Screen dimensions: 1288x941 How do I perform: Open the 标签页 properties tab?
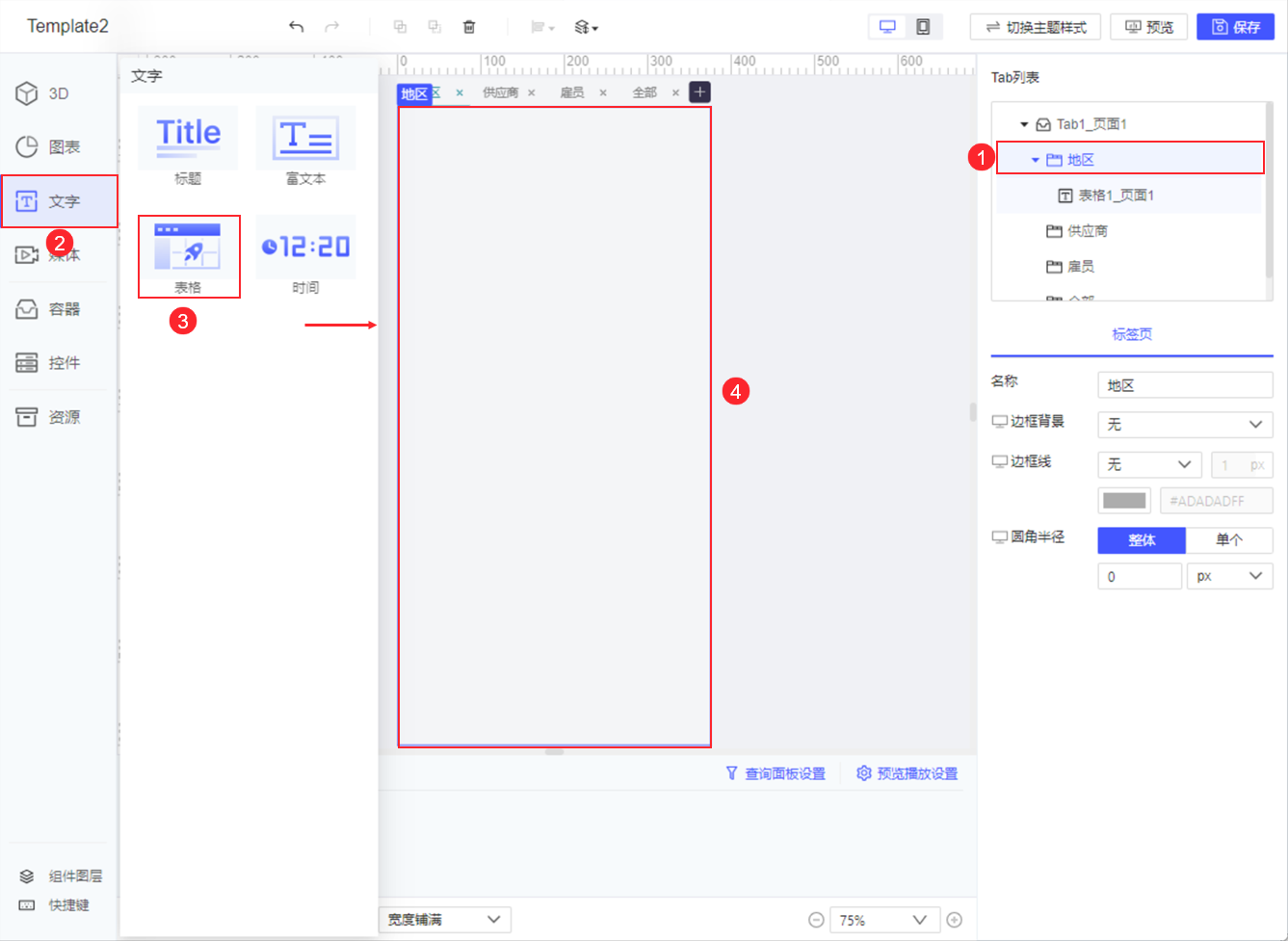pyautogui.click(x=1132, y=334)
